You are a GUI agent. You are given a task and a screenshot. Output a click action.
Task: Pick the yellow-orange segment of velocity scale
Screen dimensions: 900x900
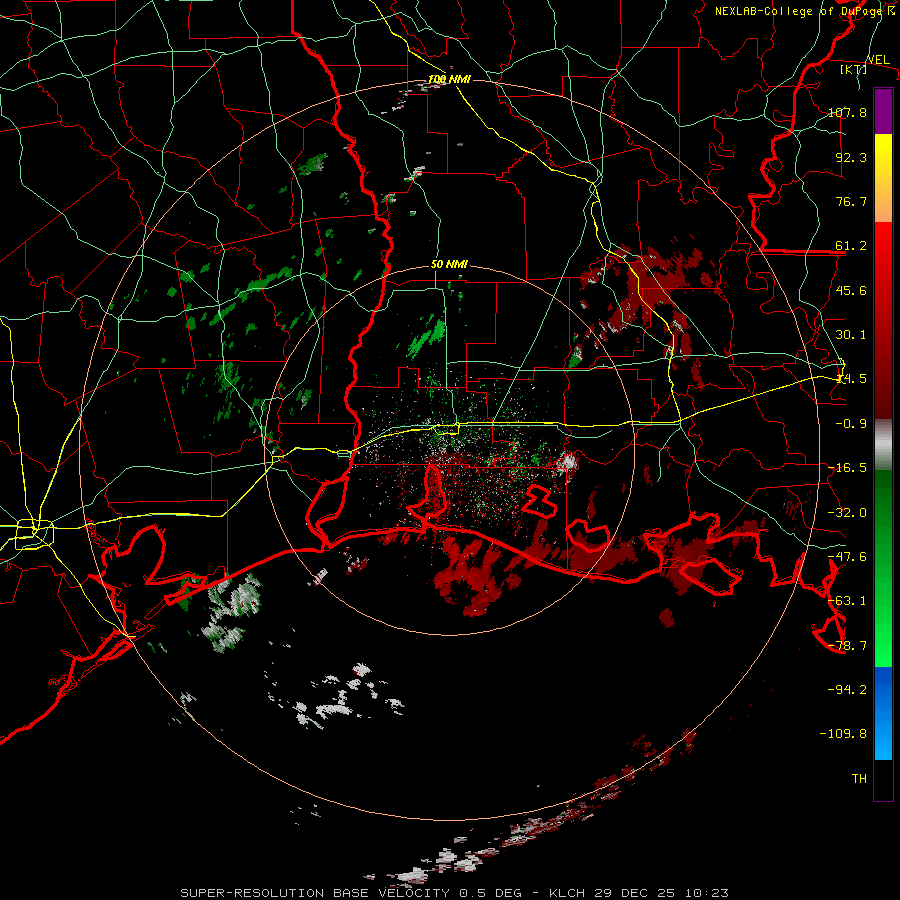[883, 178]
